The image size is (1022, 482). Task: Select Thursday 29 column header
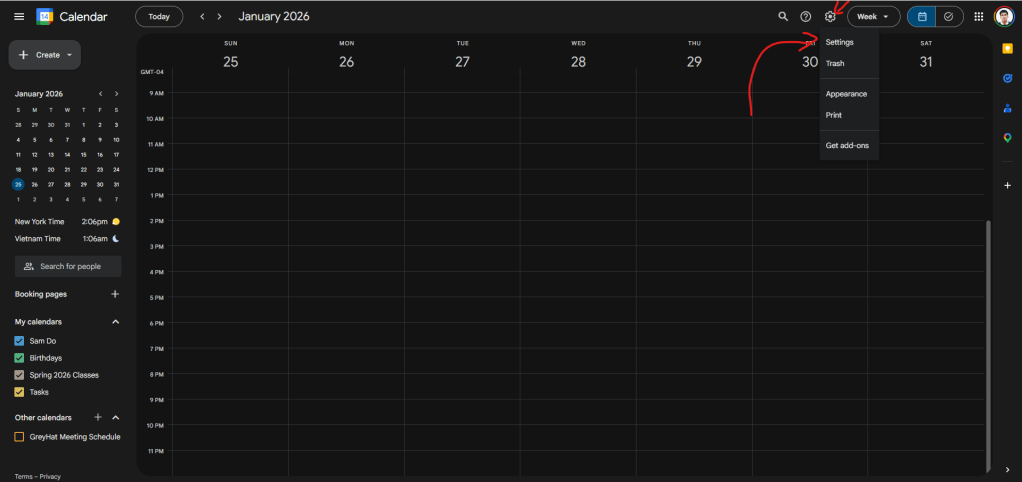pos(694,55)
